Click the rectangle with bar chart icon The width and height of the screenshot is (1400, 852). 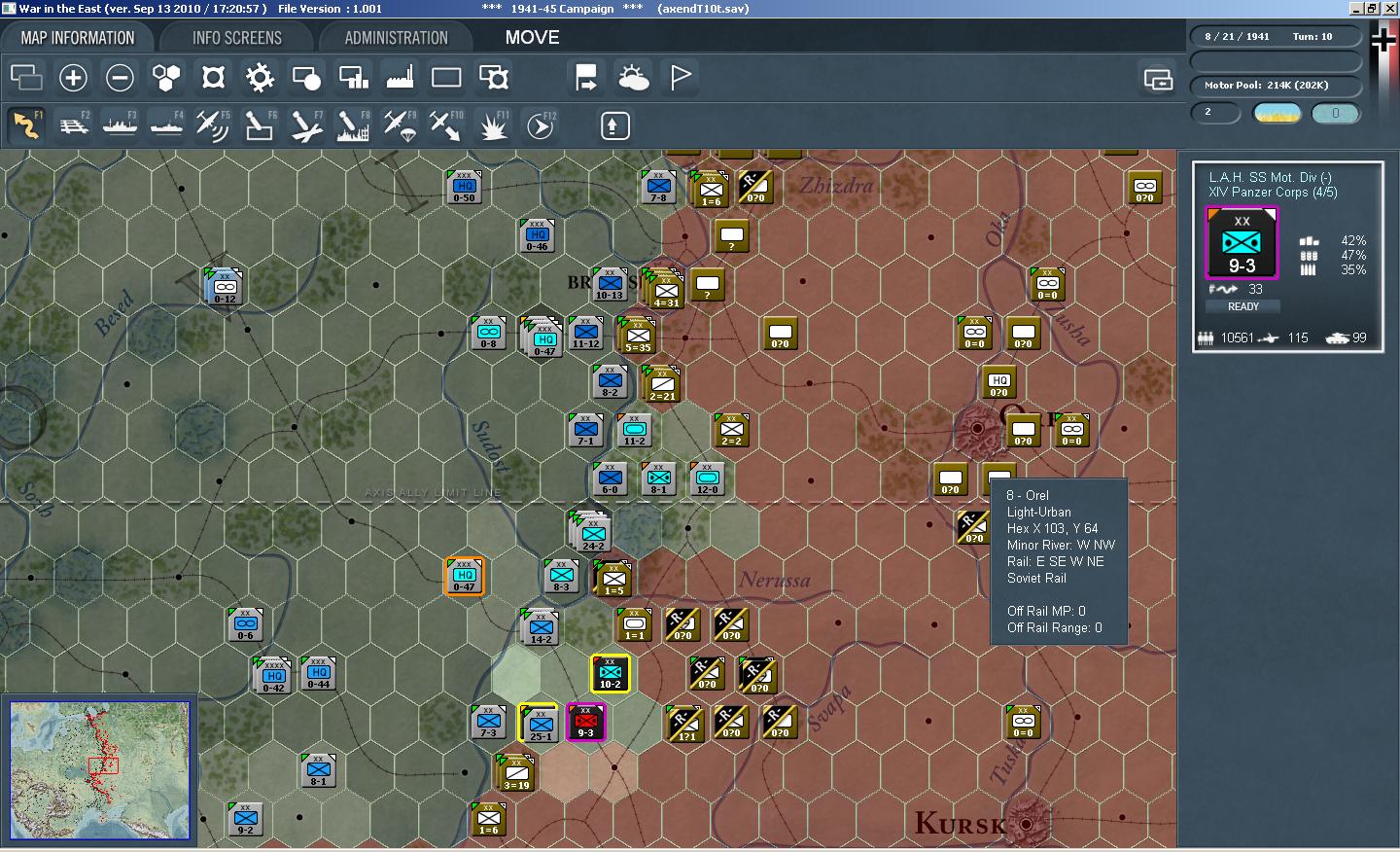click(353, 78)
